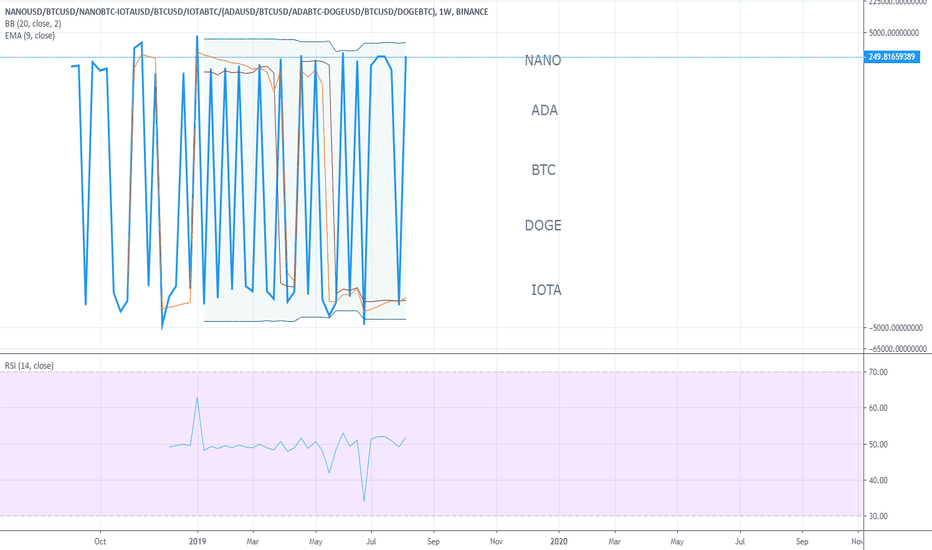932x550 pixels.
Task: Click the −65000.00000000 price axis label
Action: [898, 349]
